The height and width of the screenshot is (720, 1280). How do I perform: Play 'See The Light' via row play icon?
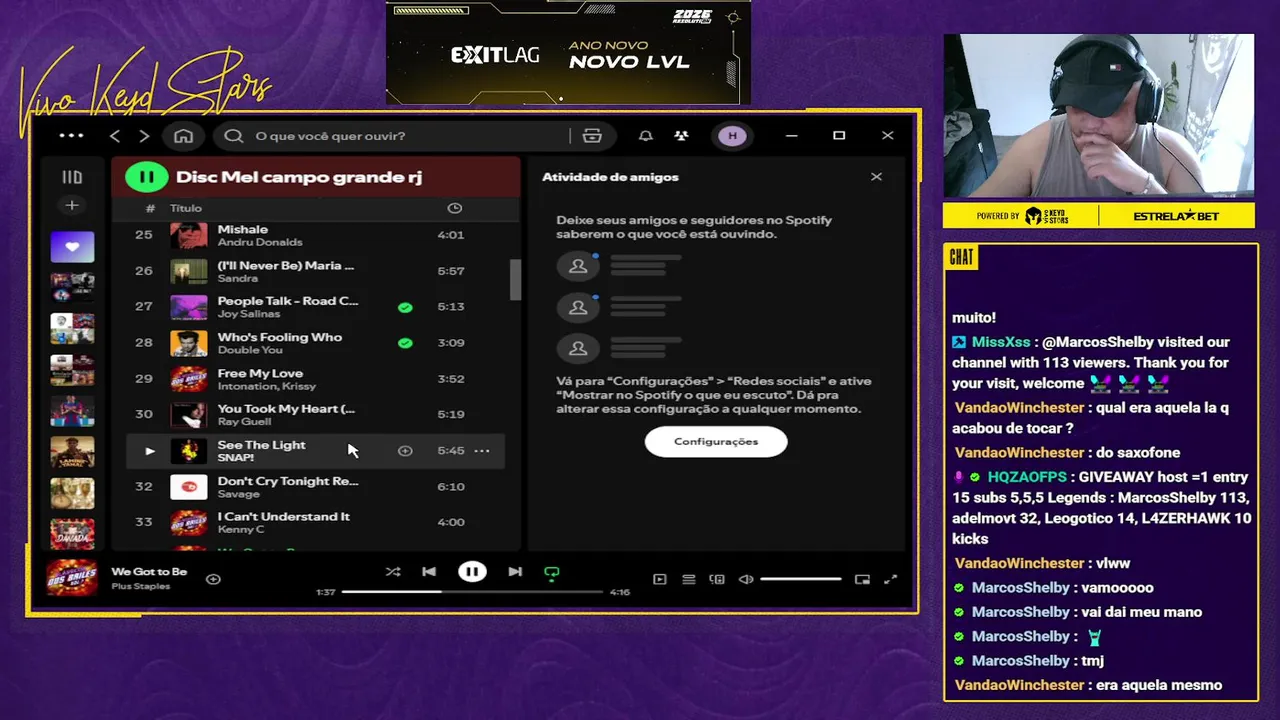(x=149, y=451)
